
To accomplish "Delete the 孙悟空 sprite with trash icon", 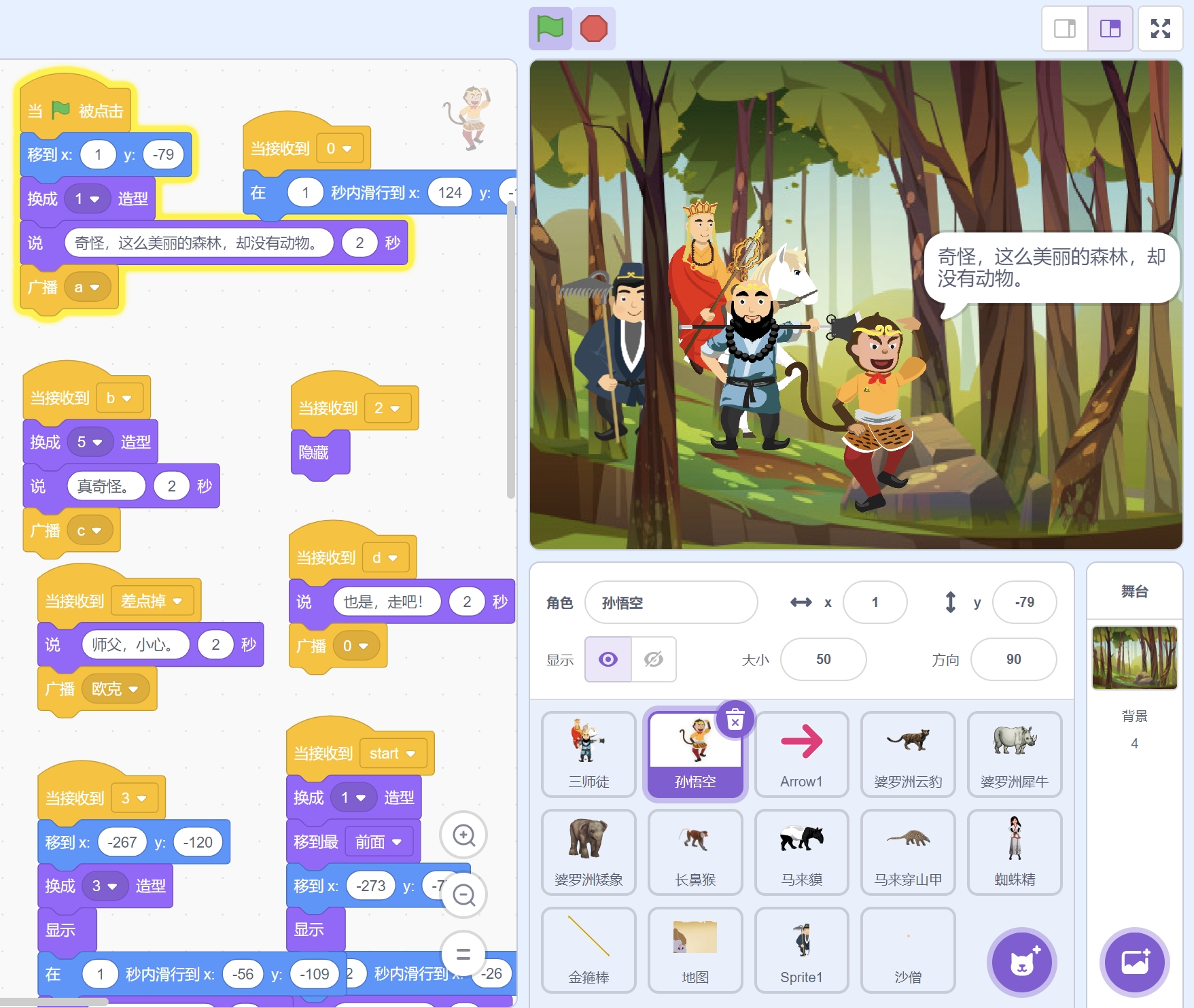I will point(735,719).
